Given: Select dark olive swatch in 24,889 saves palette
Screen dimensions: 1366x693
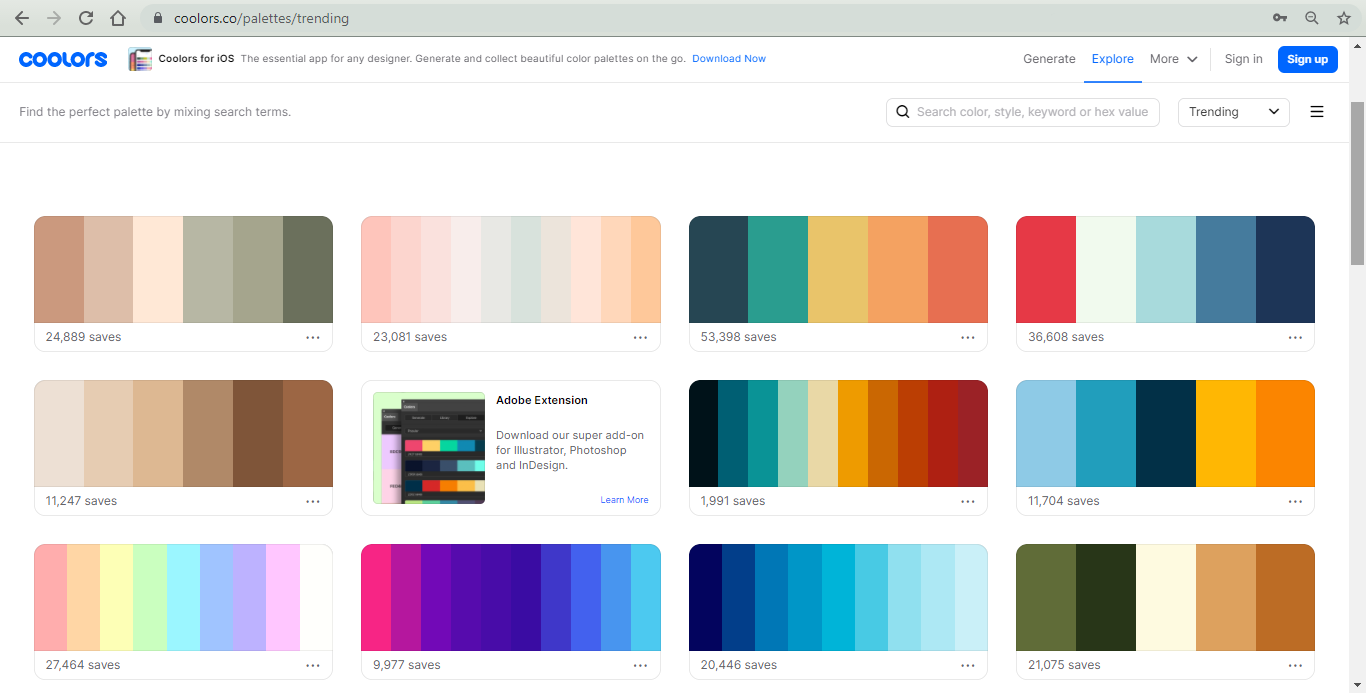Looking at the screenshot, I should [x=308, y=269].
